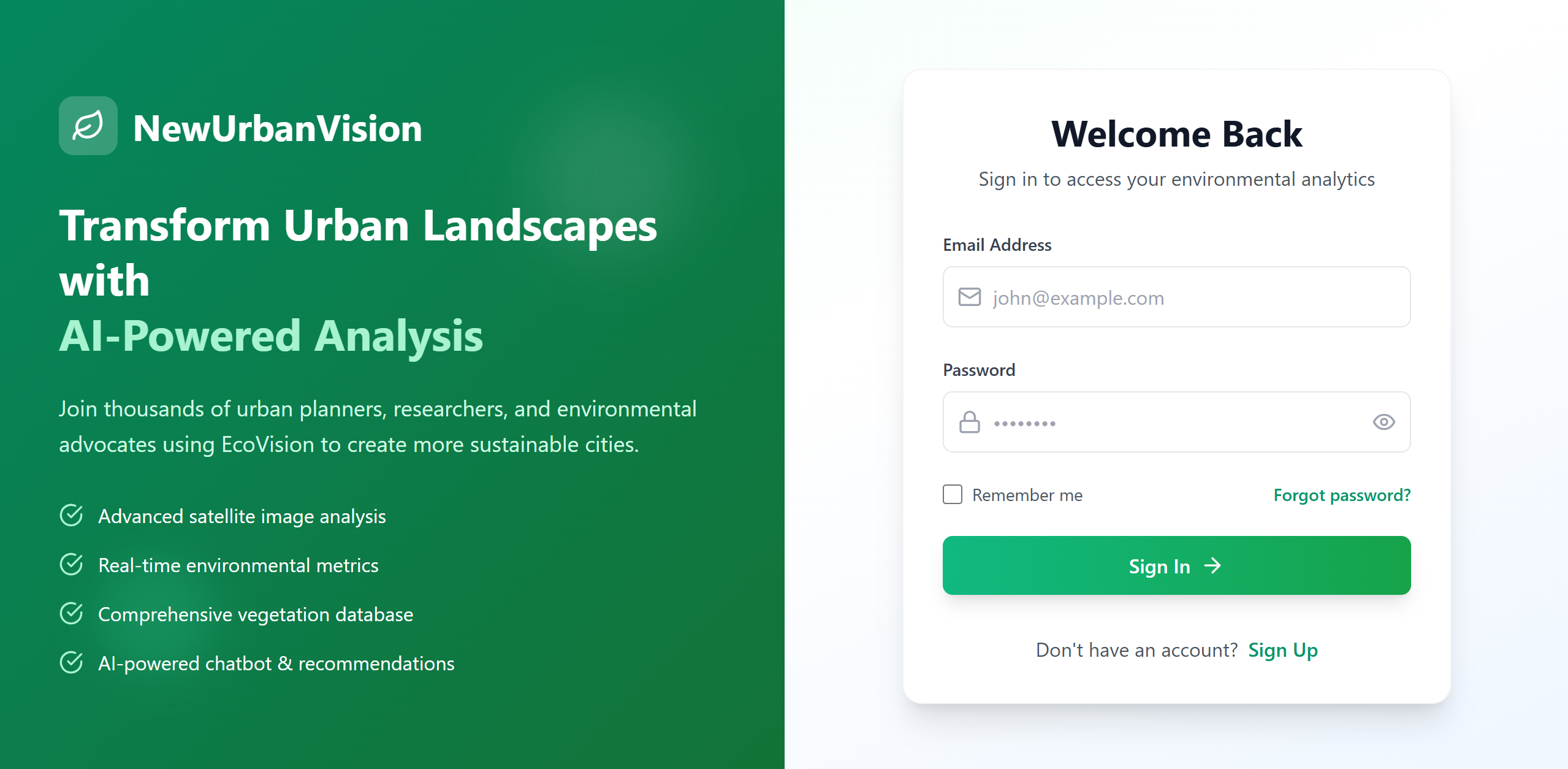Click the NewUrbanVision brand name text
Image resolution: width=1568 pixels, height=769 pixels.
point(277,129)
